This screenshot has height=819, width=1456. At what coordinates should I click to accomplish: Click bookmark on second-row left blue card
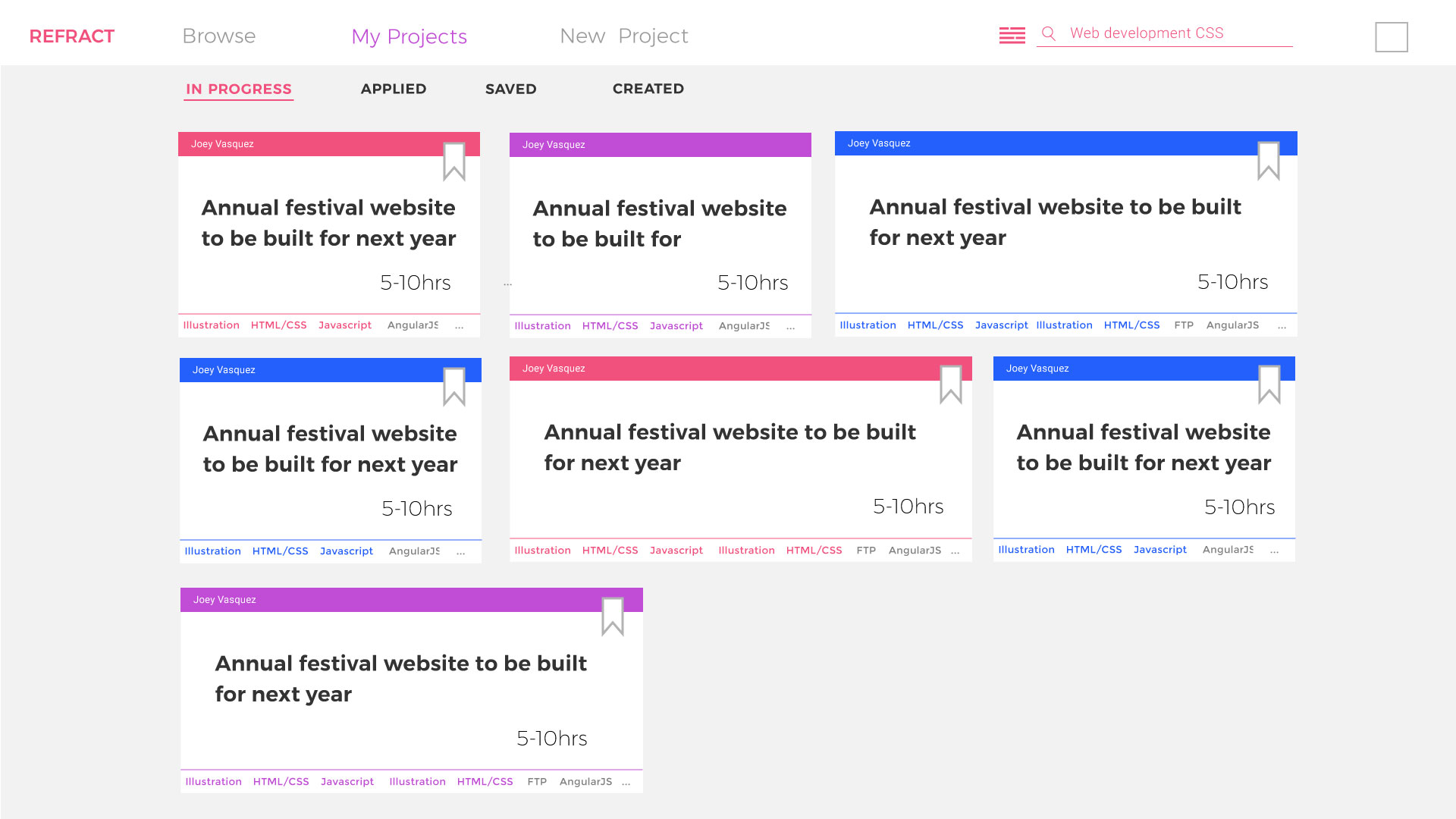(453, 386)
